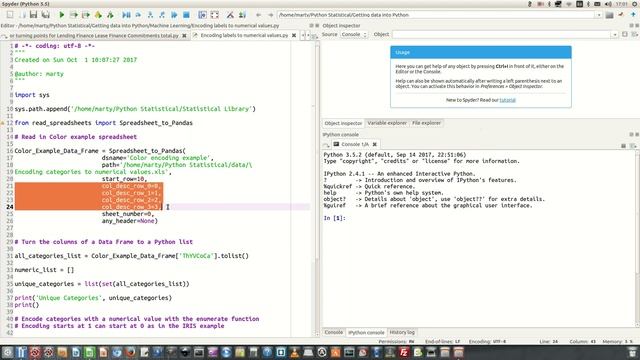640x360 pixels.
Task: Click the debugger Step return icon
Action: pos(162,15)
